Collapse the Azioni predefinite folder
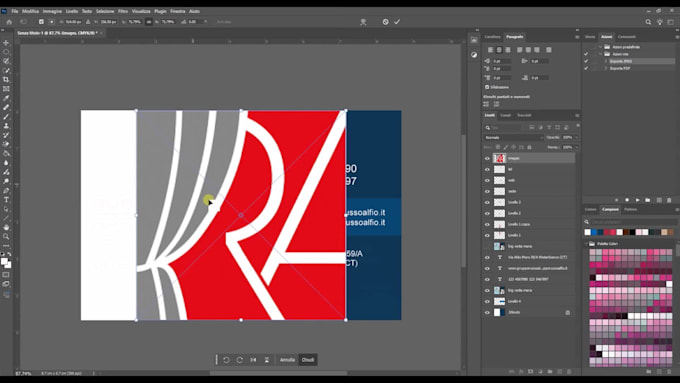The image size is (680, 383). [601, 47]
